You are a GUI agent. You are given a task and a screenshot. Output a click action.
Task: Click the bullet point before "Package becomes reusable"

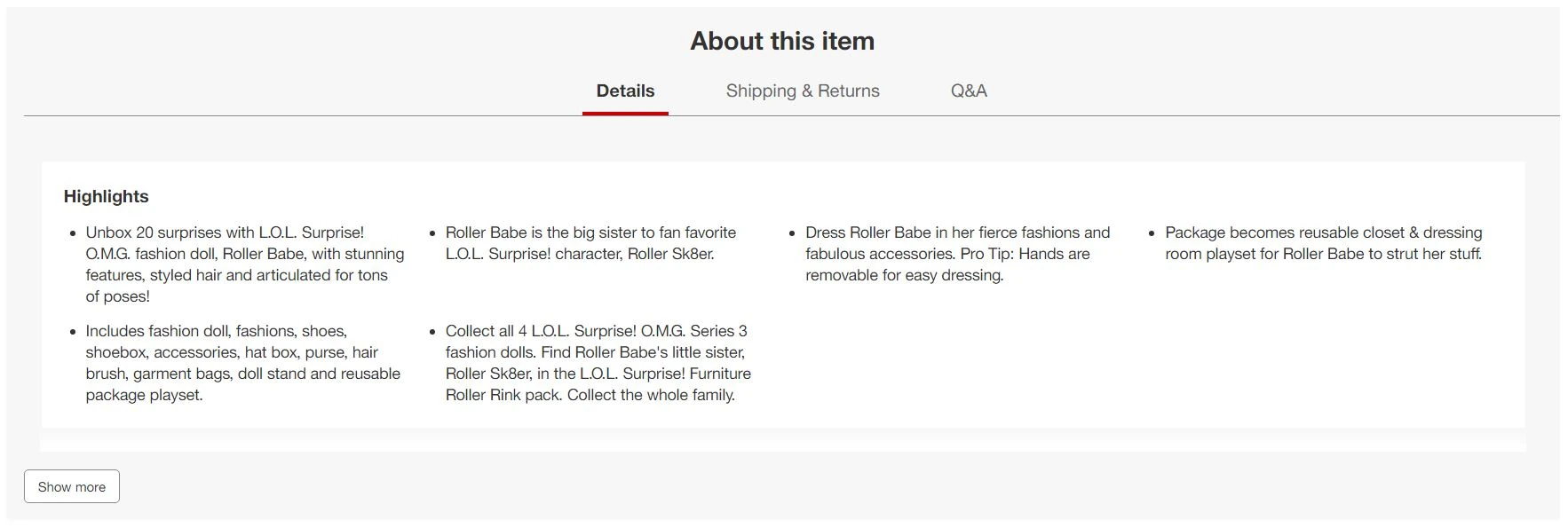[x=1152, y=233]
